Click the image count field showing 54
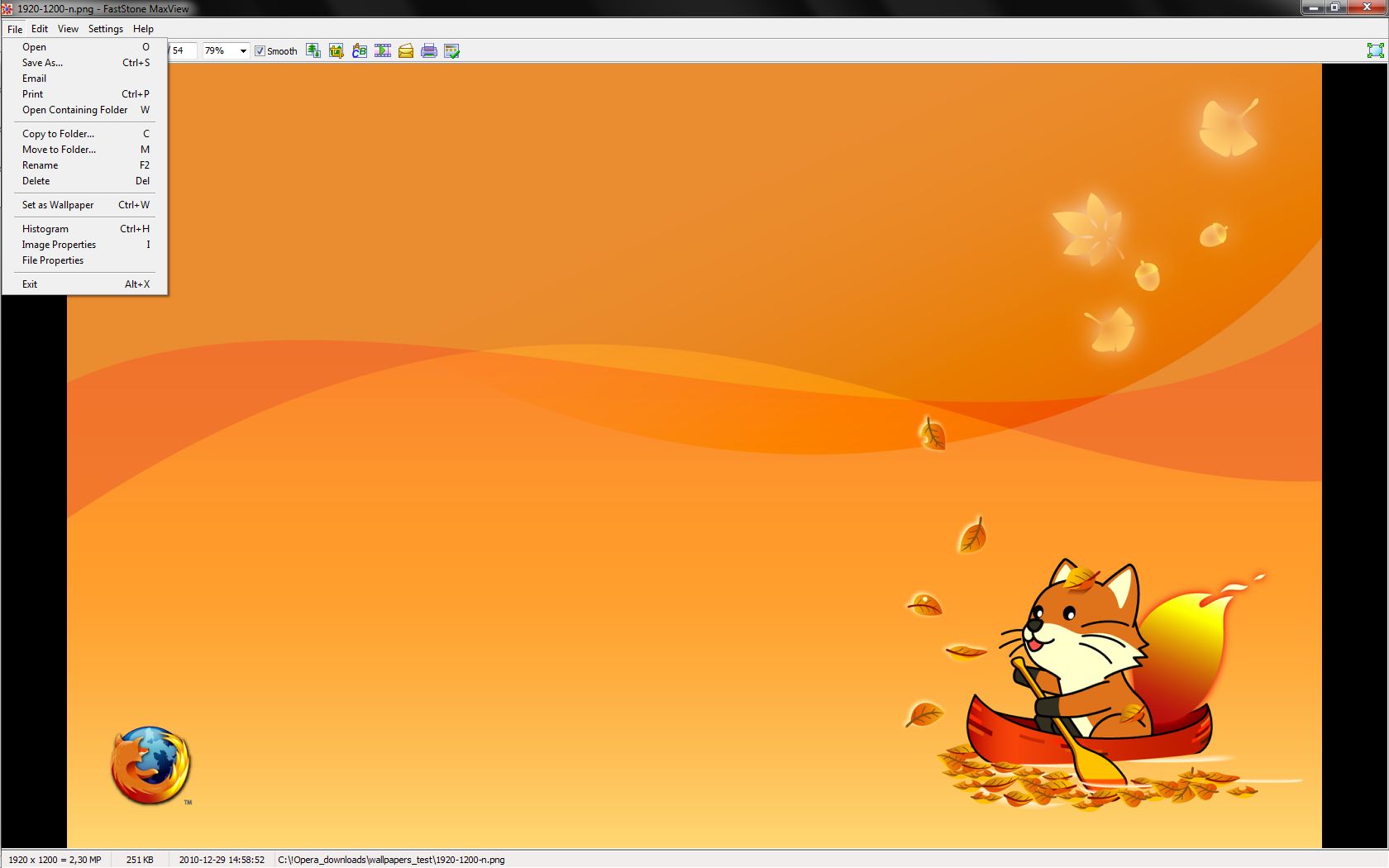The width and height of the screenshot is (1389, 868). pos(183,51)
